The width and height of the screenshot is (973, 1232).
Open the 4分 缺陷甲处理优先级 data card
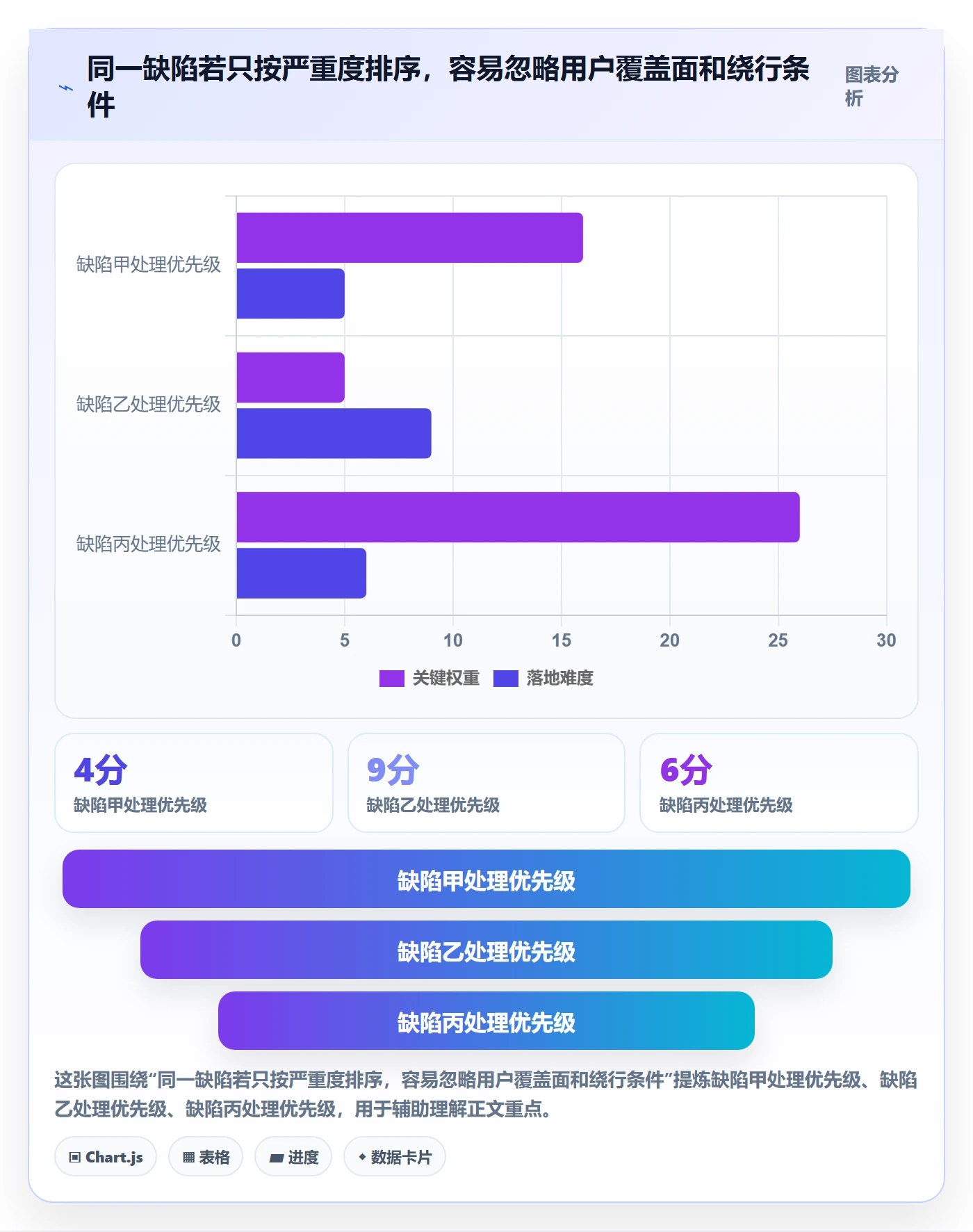click(194, 783)
